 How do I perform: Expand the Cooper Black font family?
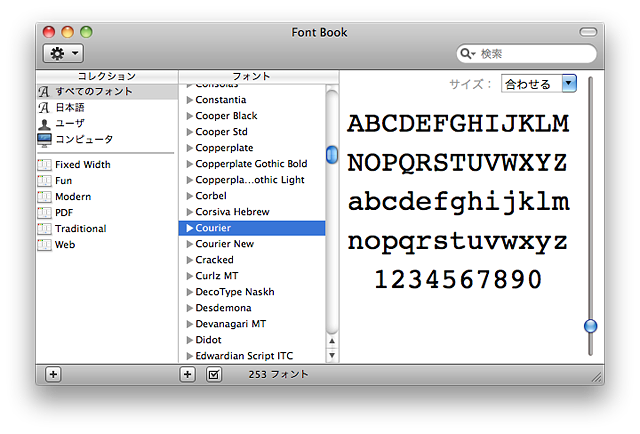click(189, 116)
